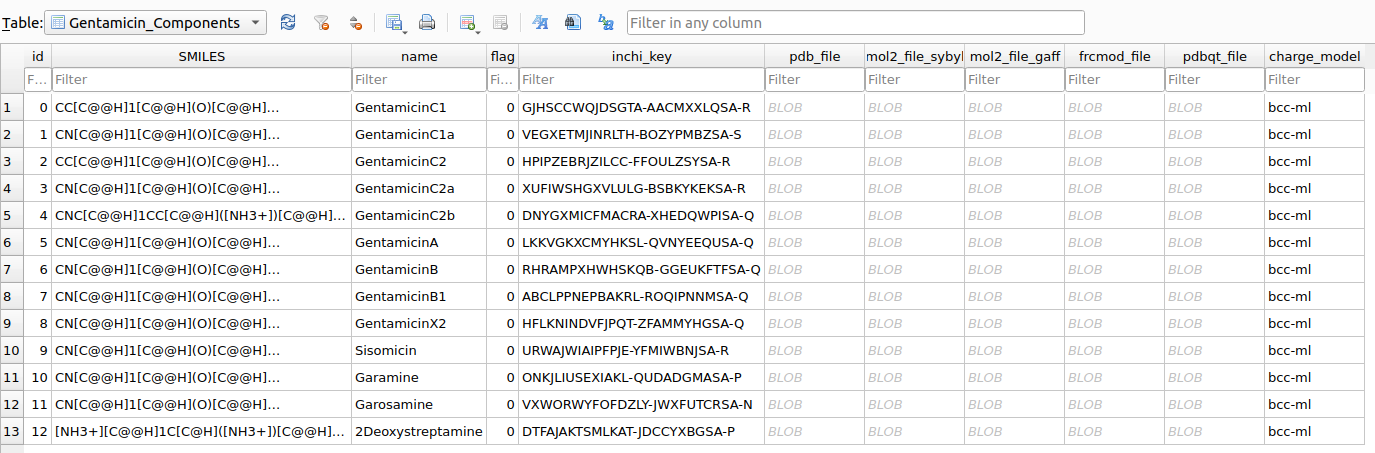This screenshot has width=1375, height=453.
Task: Clear sorting order icon
Action: (355, 22)
